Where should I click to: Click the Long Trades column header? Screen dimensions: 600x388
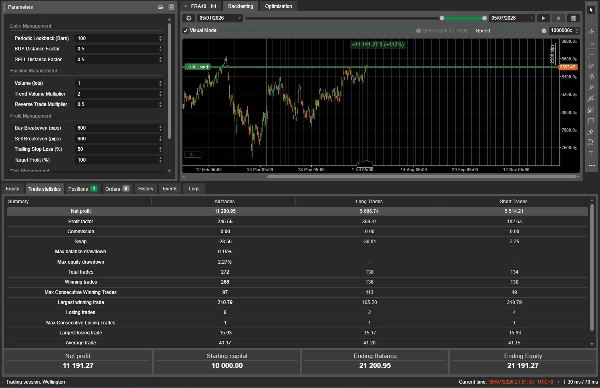coord(369,201)
